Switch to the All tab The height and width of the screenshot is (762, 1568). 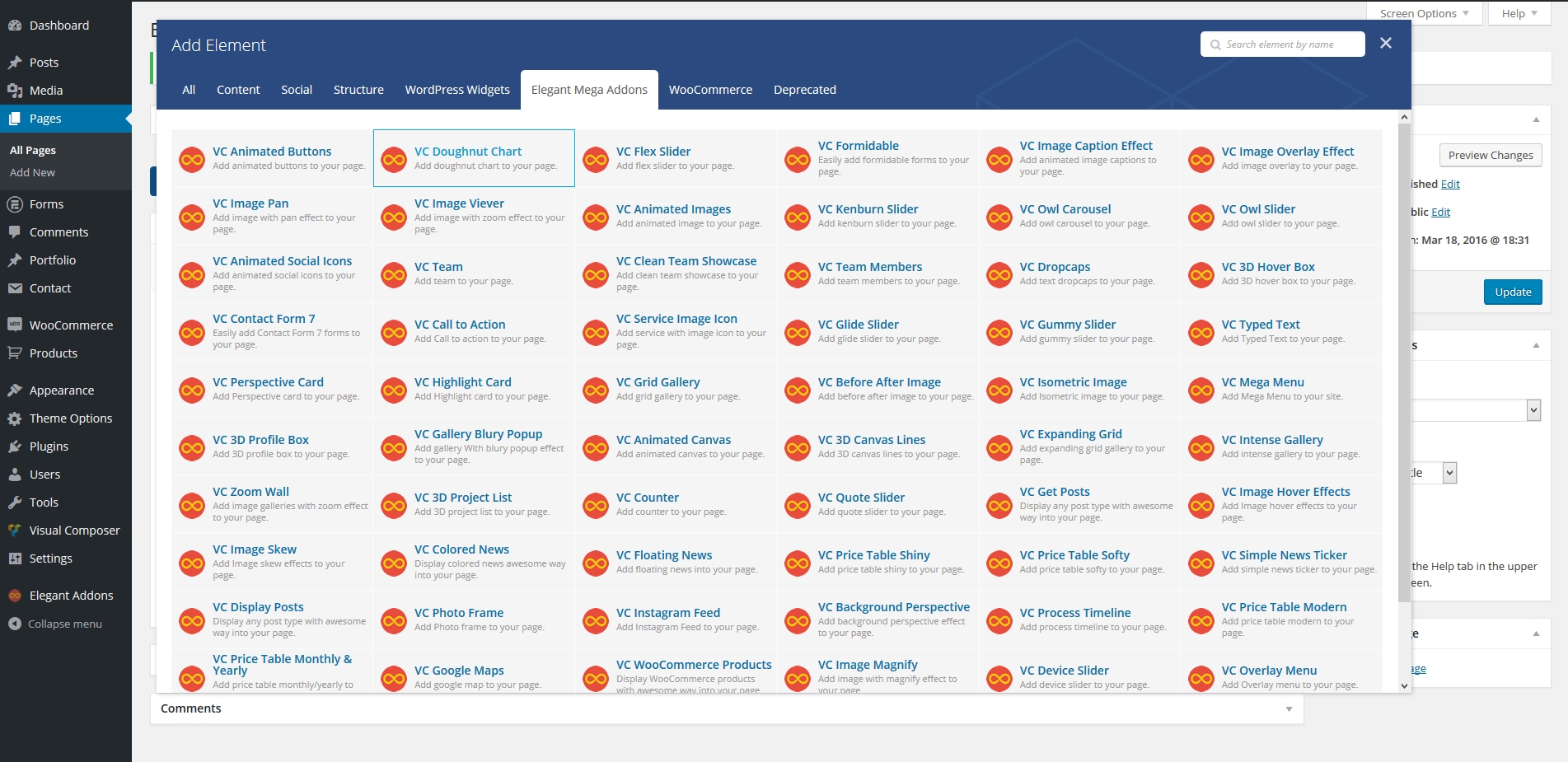189,90
